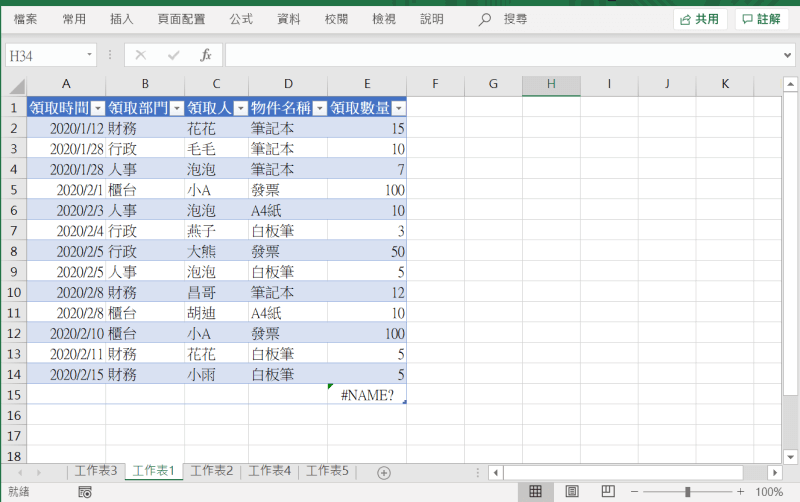Switch to Page Break Preview icon
Viewport: 800px width, 502px height.
608,491
